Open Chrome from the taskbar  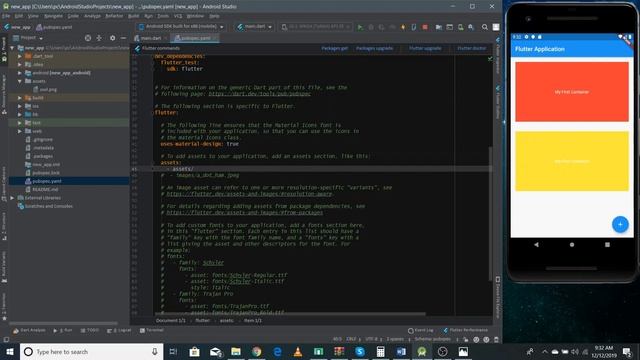[256, 351]
